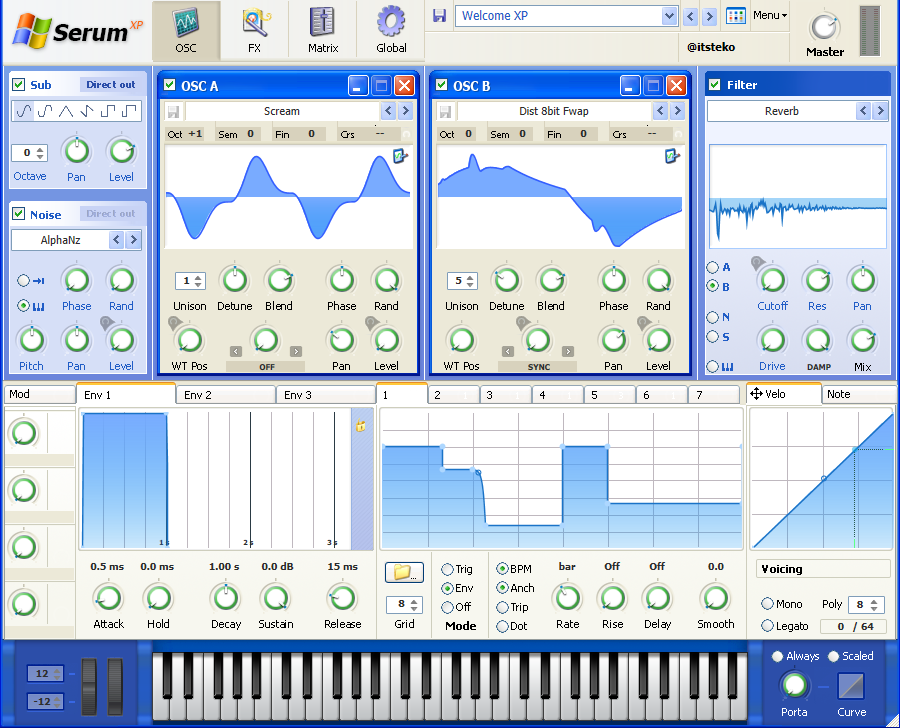Open the Welcome XP preset dropdown
The width and height of the screenshot is (900, 728).
(x=669, y=16)
